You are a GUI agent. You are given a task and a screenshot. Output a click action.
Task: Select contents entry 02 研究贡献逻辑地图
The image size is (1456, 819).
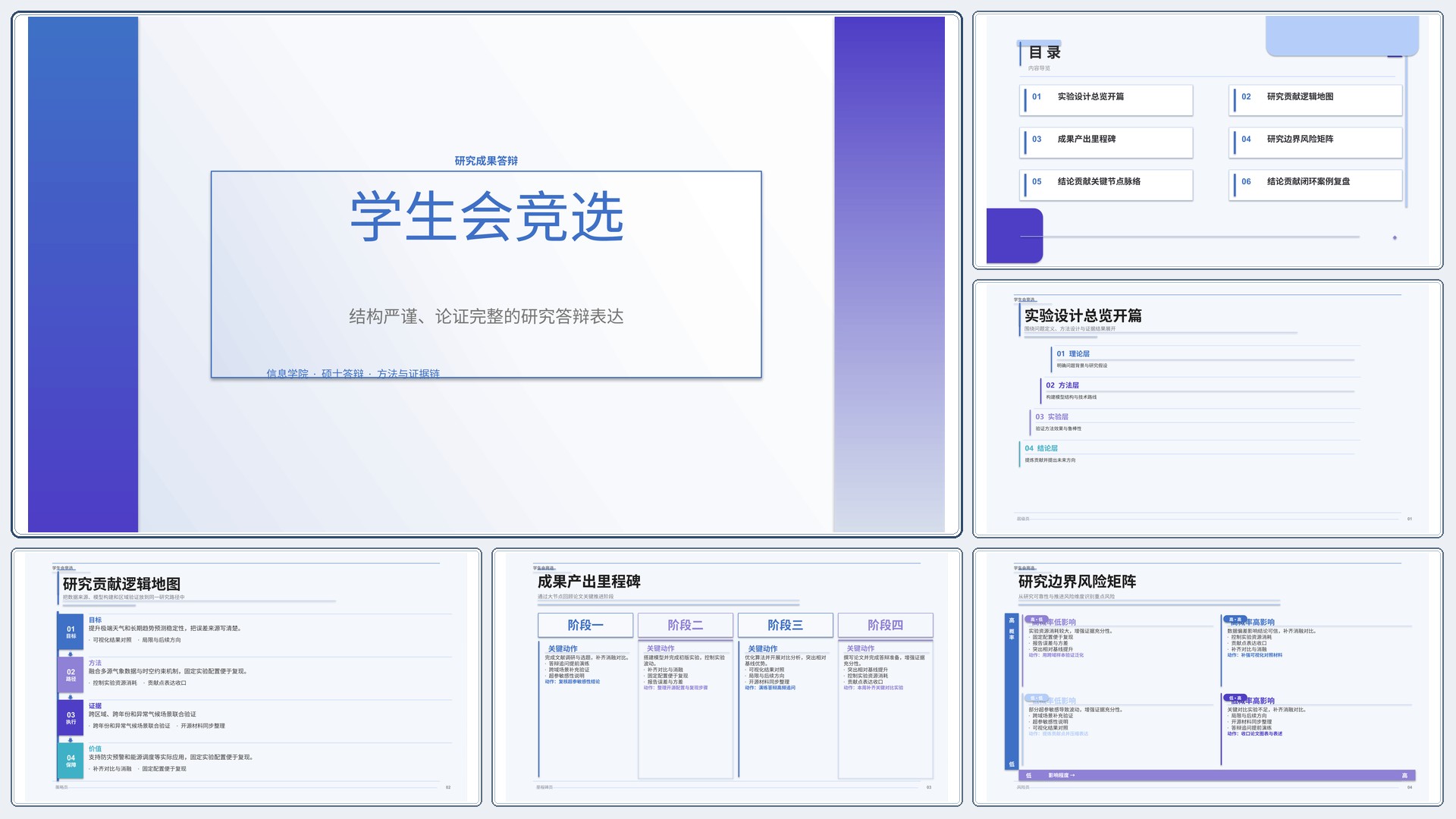coord(1316,100)
